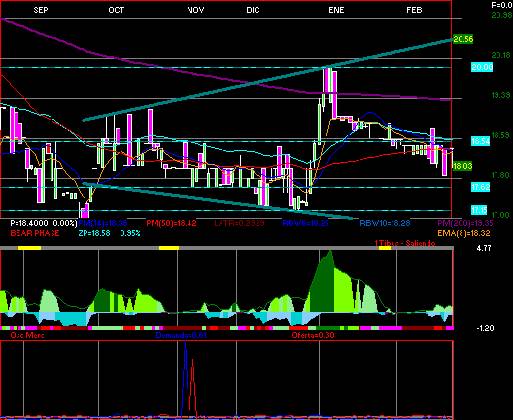Select the green 18.03 last price tag
This screenshot has width=513, height=420.
click(463, 166)
